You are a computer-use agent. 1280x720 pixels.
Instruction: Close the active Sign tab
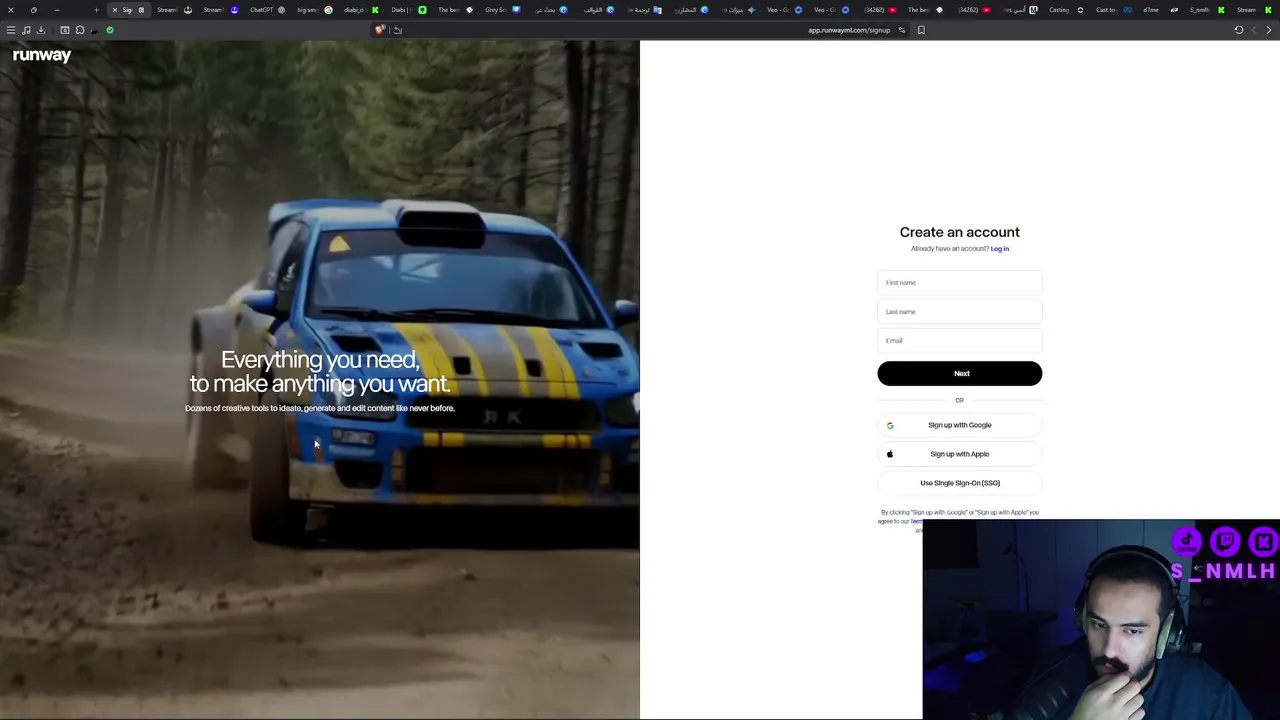click(115, 10)
